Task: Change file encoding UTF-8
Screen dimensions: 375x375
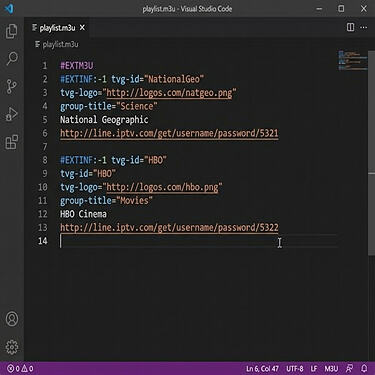Action: tap(295, 368)
